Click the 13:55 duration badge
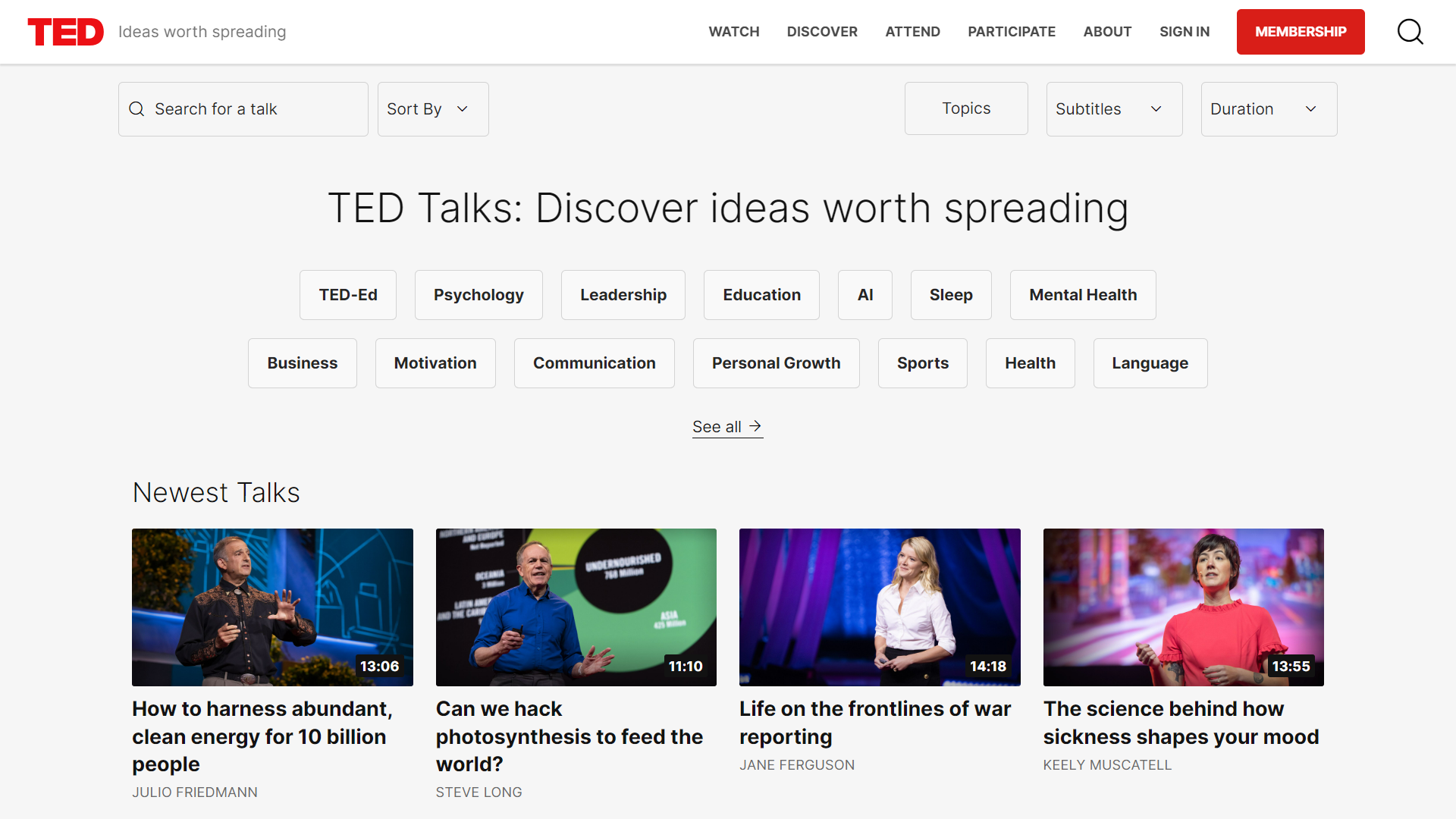The height and width of the screenshot is (819, 1456). 1291,666
